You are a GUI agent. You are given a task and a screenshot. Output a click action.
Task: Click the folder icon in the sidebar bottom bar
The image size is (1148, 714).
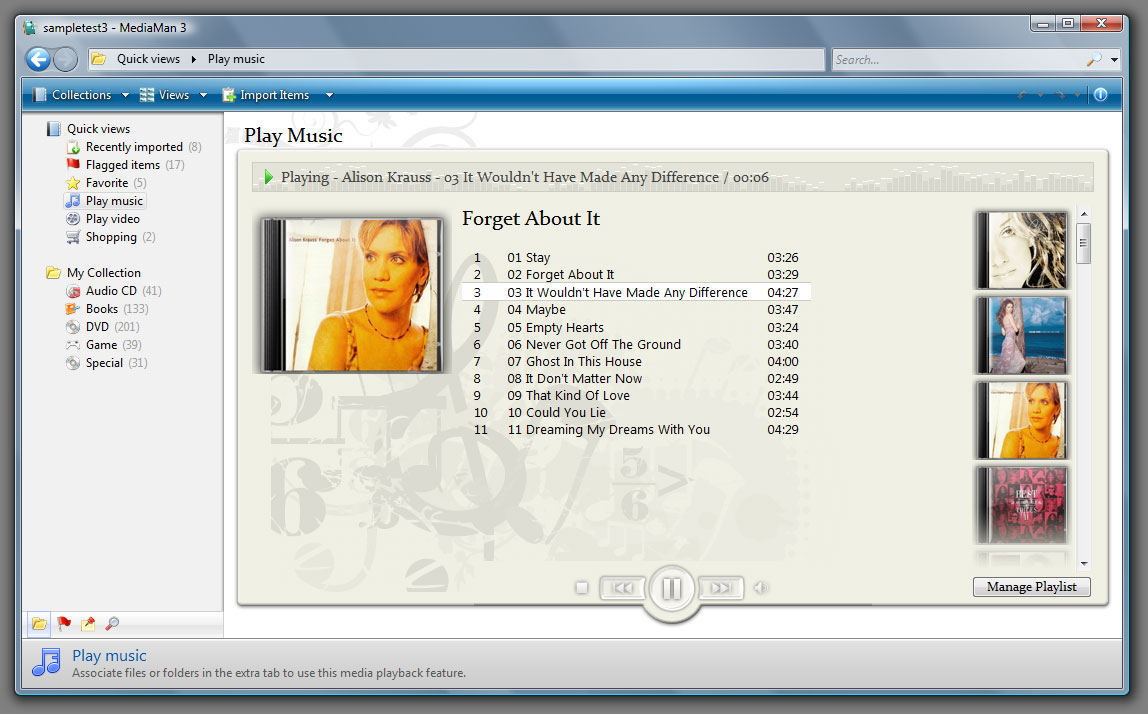(39, 624)
